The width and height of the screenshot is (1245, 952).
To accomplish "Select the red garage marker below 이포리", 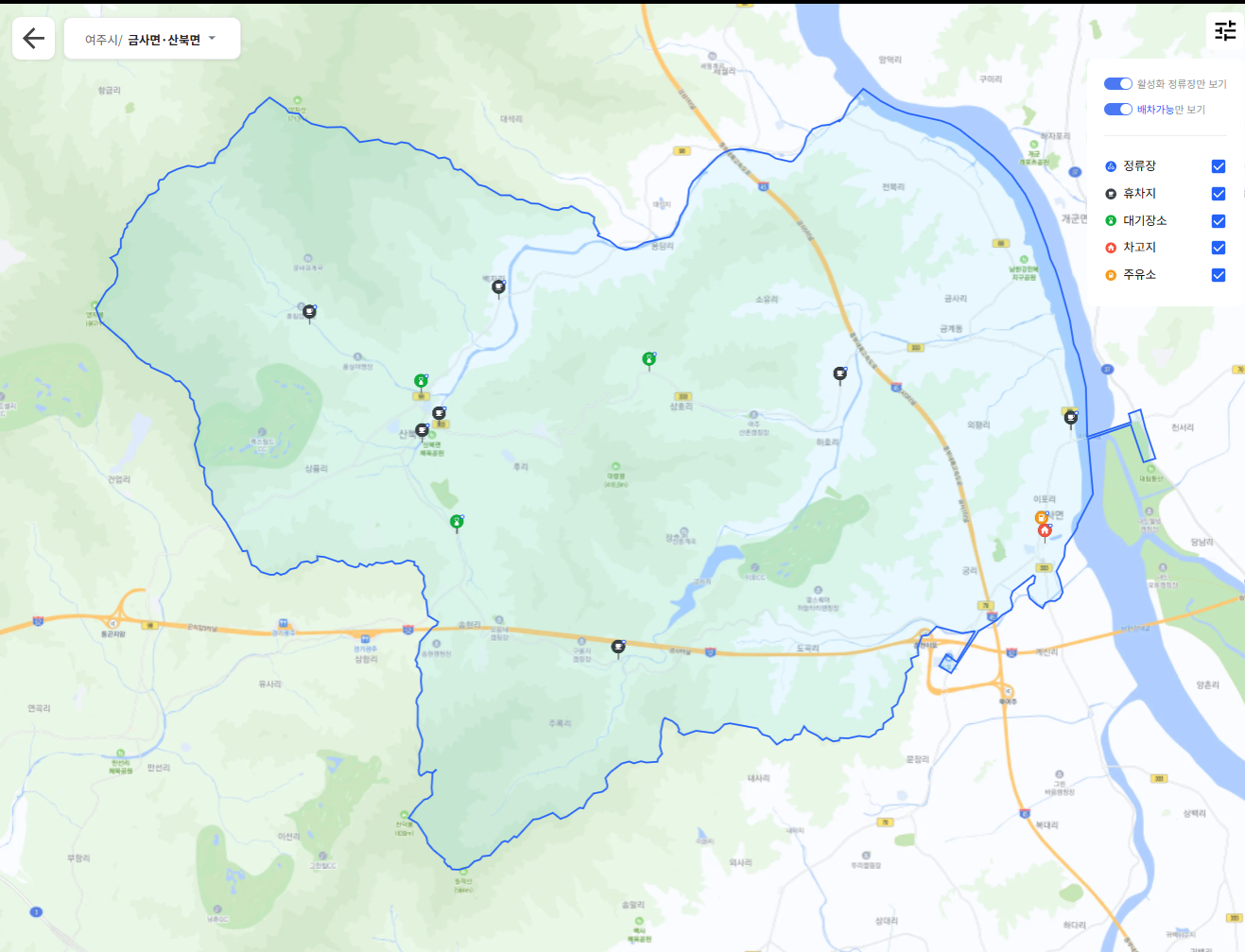I will (x=1045, y=531).
